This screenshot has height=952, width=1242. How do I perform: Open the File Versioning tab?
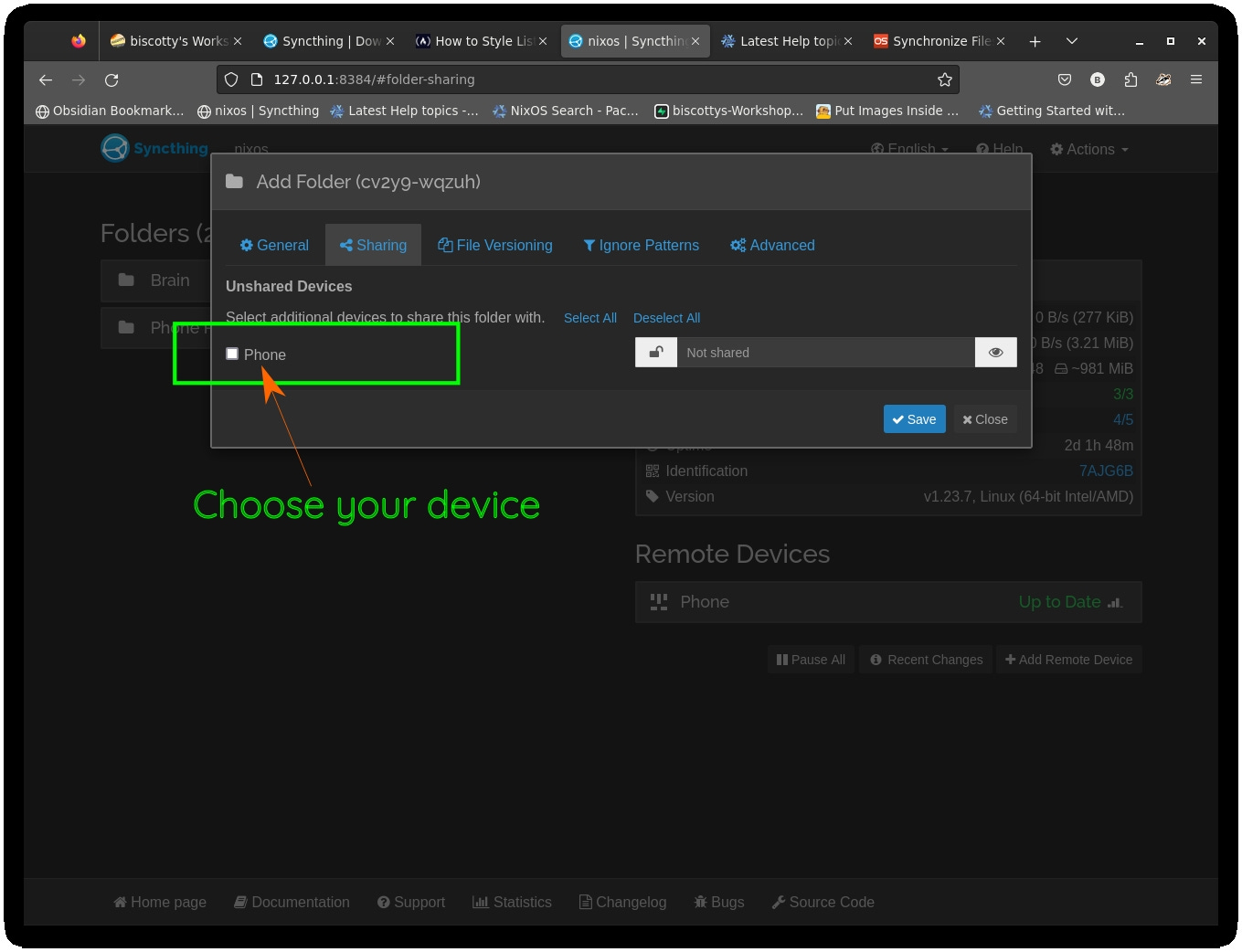coord(495,245)
